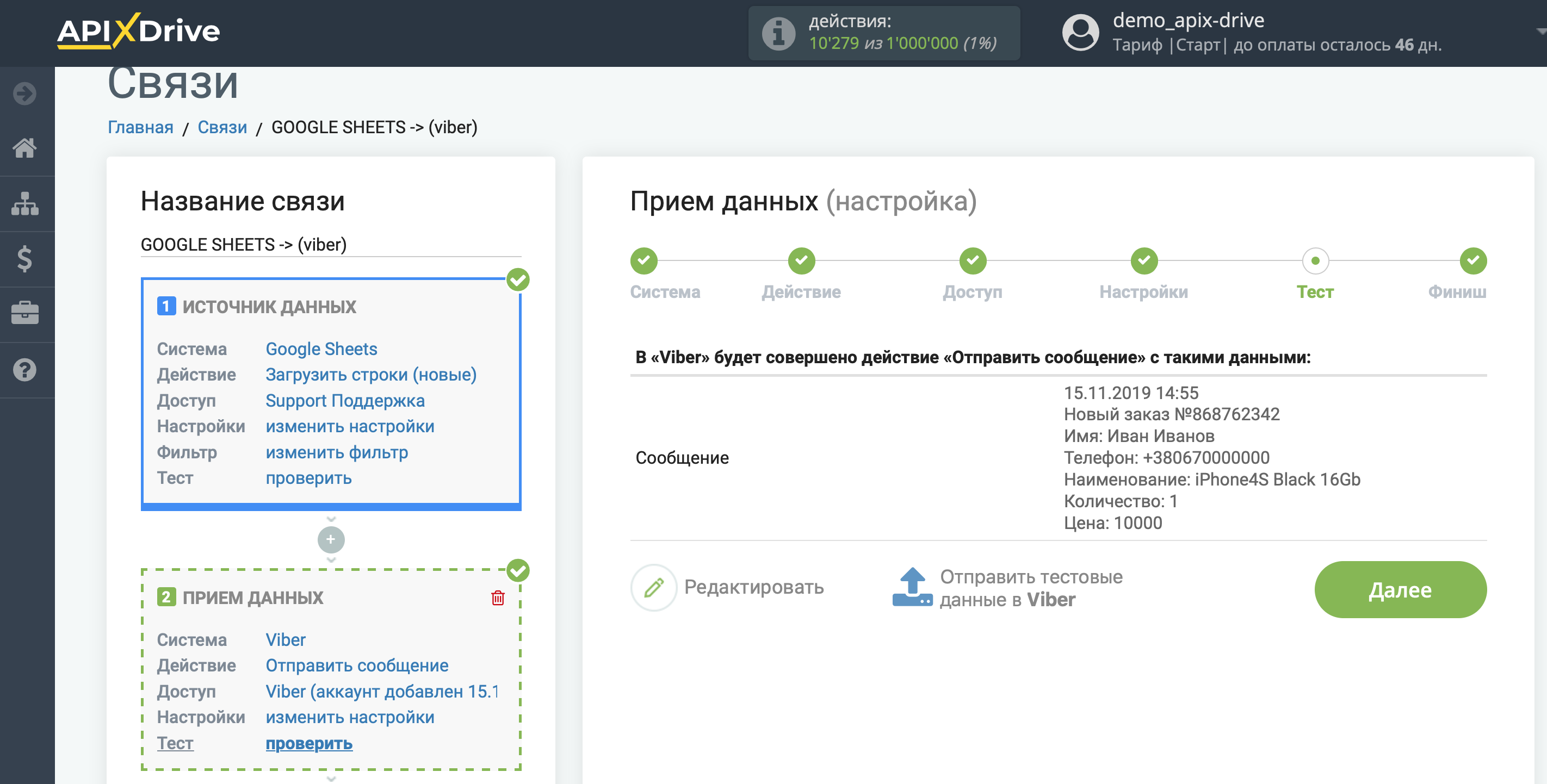Click Загрузить строки (новые) link

point(371,375)
